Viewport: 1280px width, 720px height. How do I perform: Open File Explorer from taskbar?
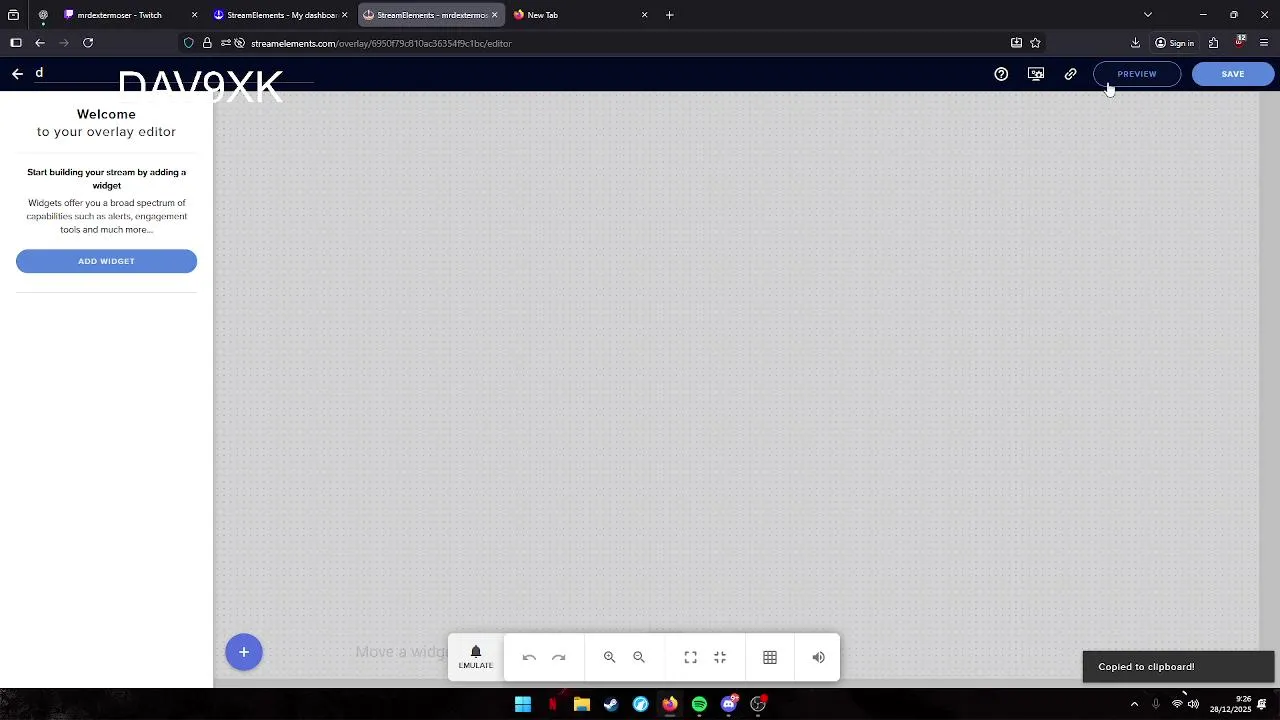point(582,704)
